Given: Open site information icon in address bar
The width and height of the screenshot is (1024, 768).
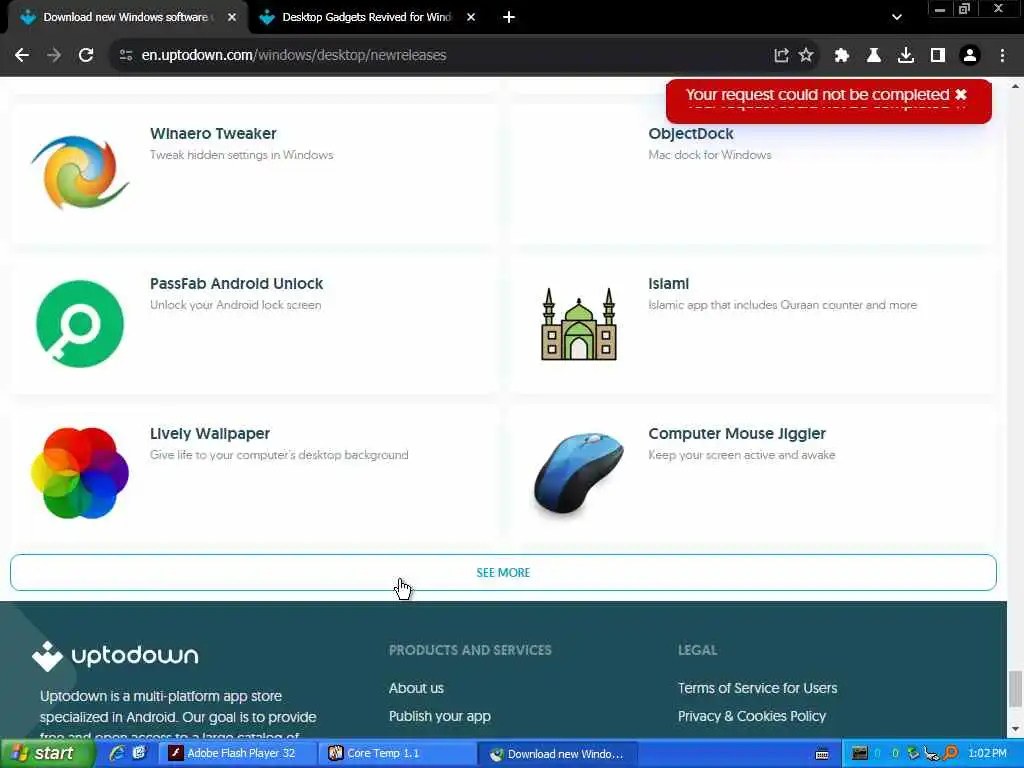Looking at the screenshot, I should click(126, 56).
